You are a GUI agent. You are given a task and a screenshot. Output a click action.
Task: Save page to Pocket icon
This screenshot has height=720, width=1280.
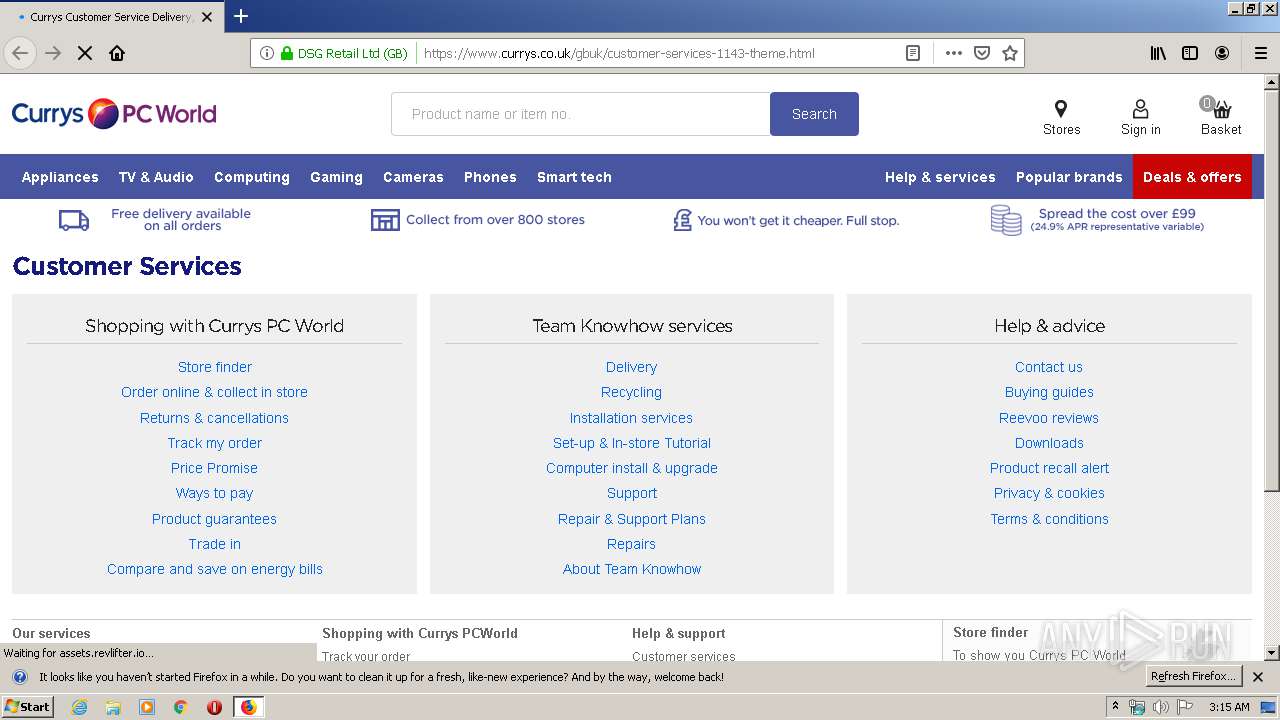click(982, 53)
